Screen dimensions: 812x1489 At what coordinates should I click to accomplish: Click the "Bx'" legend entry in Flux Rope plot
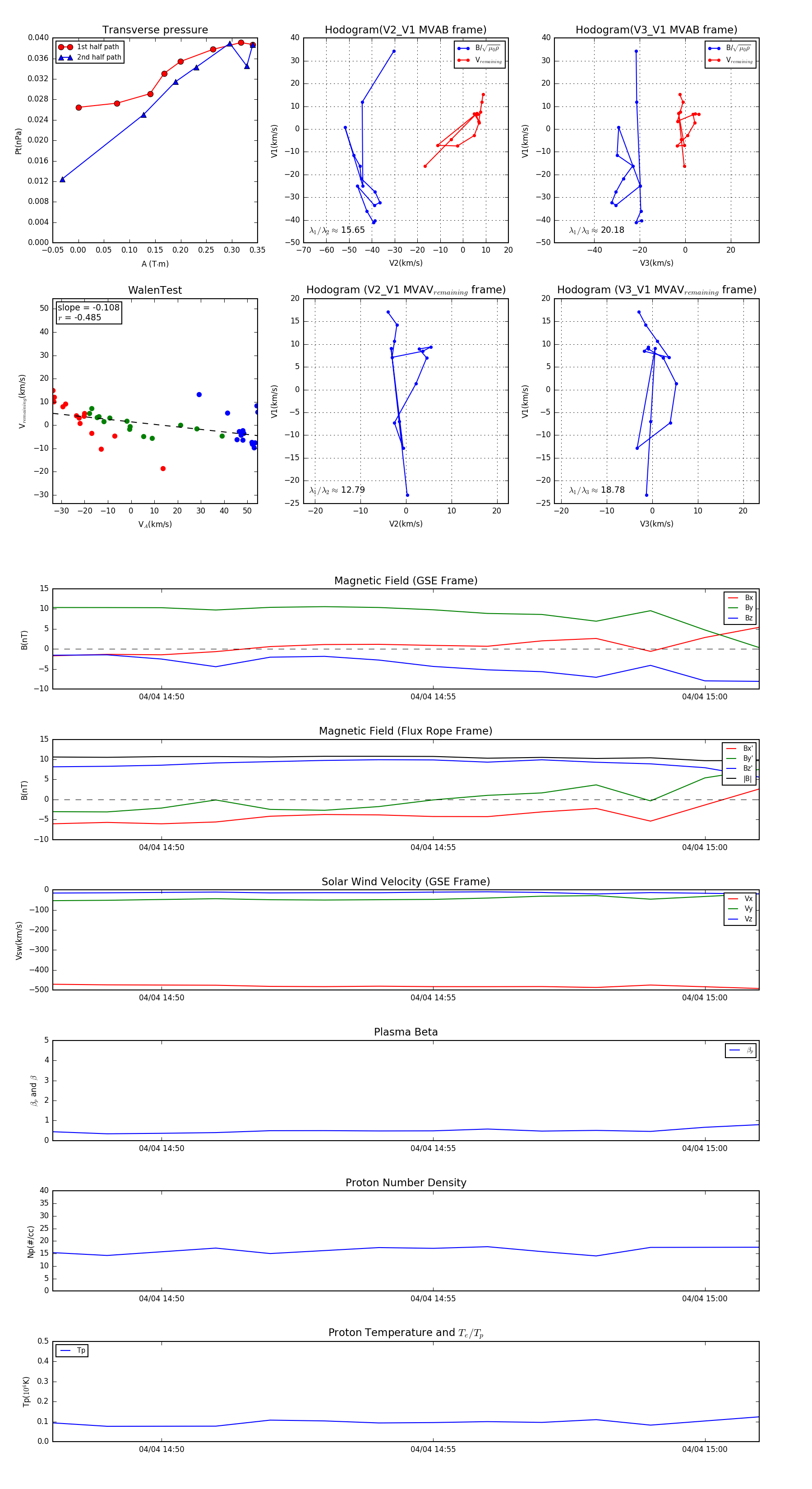pos(739,749)
